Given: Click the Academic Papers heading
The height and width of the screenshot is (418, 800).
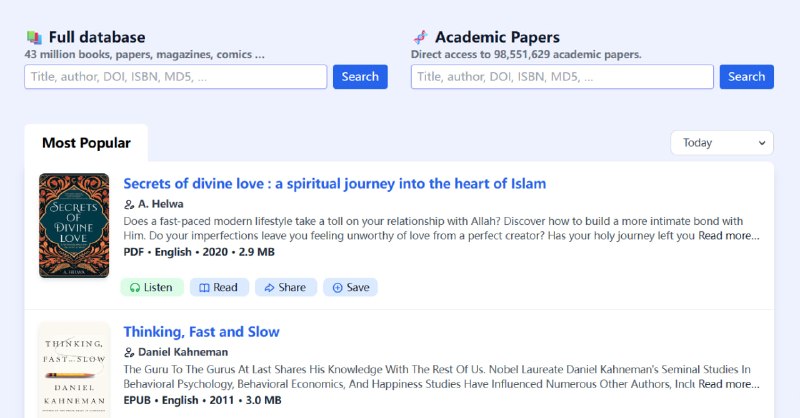Looking at the screenshot, I should (x=497, y=37).
